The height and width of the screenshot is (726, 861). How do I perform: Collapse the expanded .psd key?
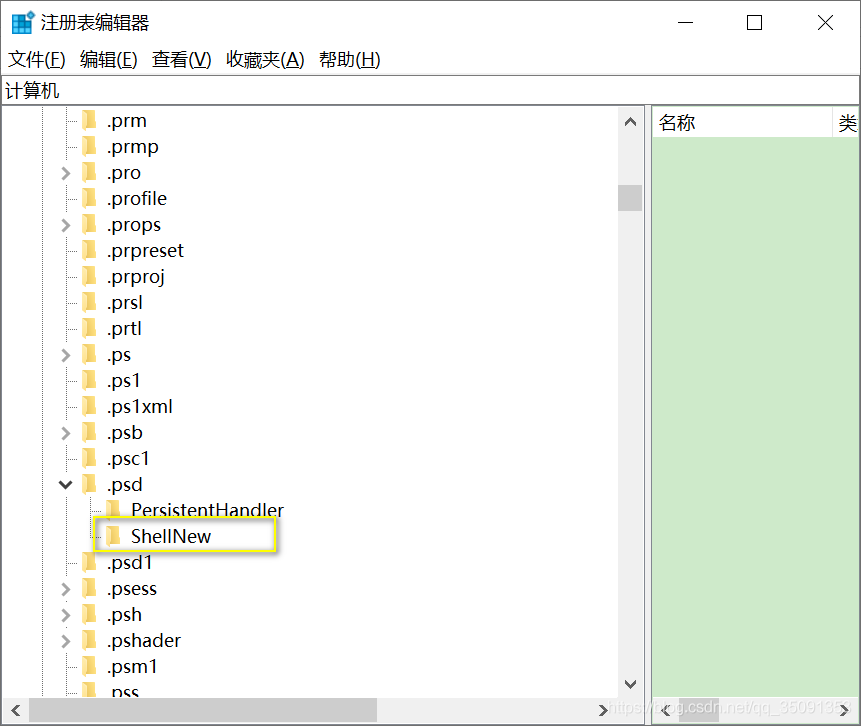pyautogui.click(x=66, y=485)
